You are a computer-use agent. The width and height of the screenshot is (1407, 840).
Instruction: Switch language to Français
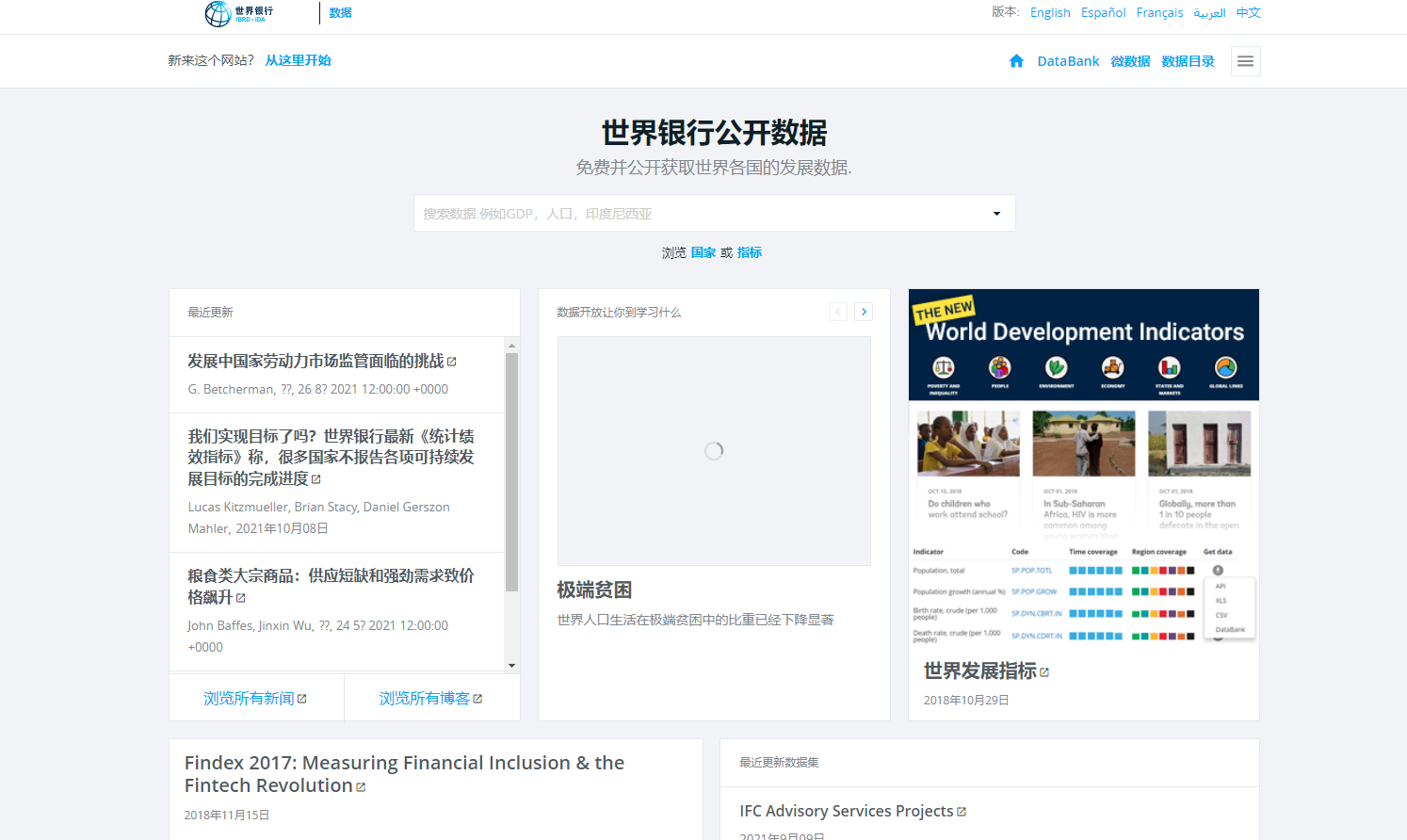[x=1159, y=12]
